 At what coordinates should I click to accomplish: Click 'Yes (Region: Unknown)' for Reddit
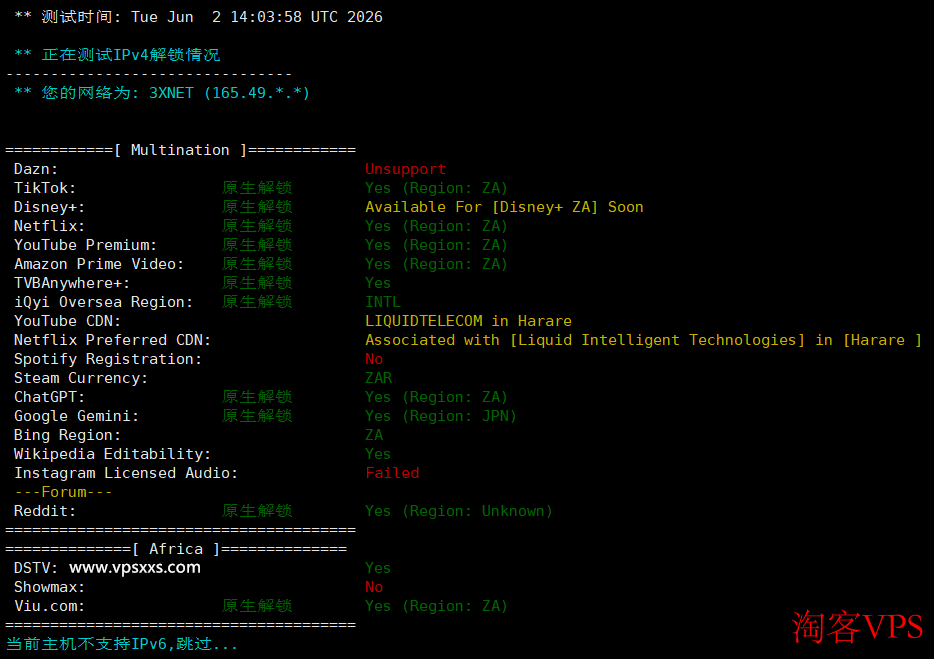click(x=459, y=512)
